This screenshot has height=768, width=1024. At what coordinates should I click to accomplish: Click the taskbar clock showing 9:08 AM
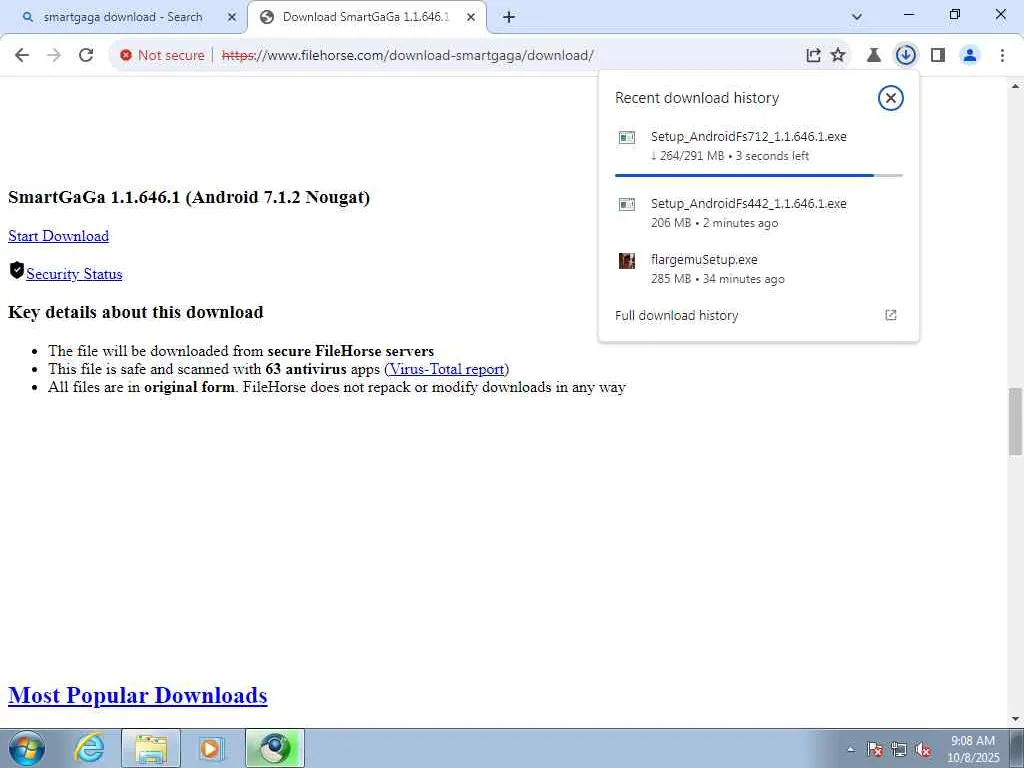973,749
